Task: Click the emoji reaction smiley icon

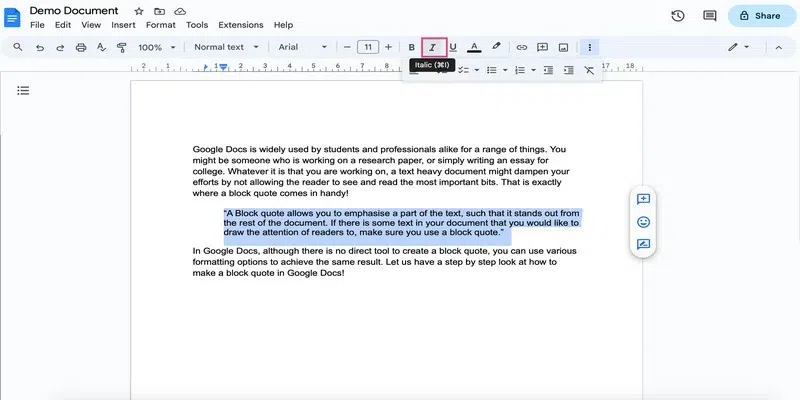Action: point(643,222)
